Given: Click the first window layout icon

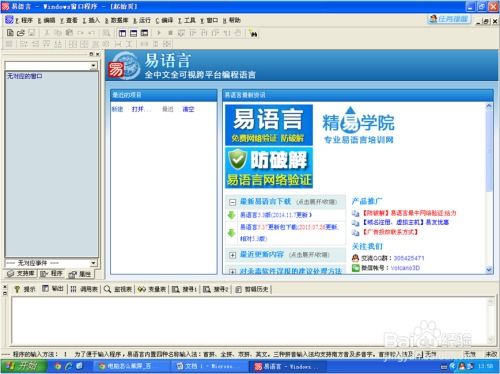Looking at the screenshot, I should (x=122, y=33).
